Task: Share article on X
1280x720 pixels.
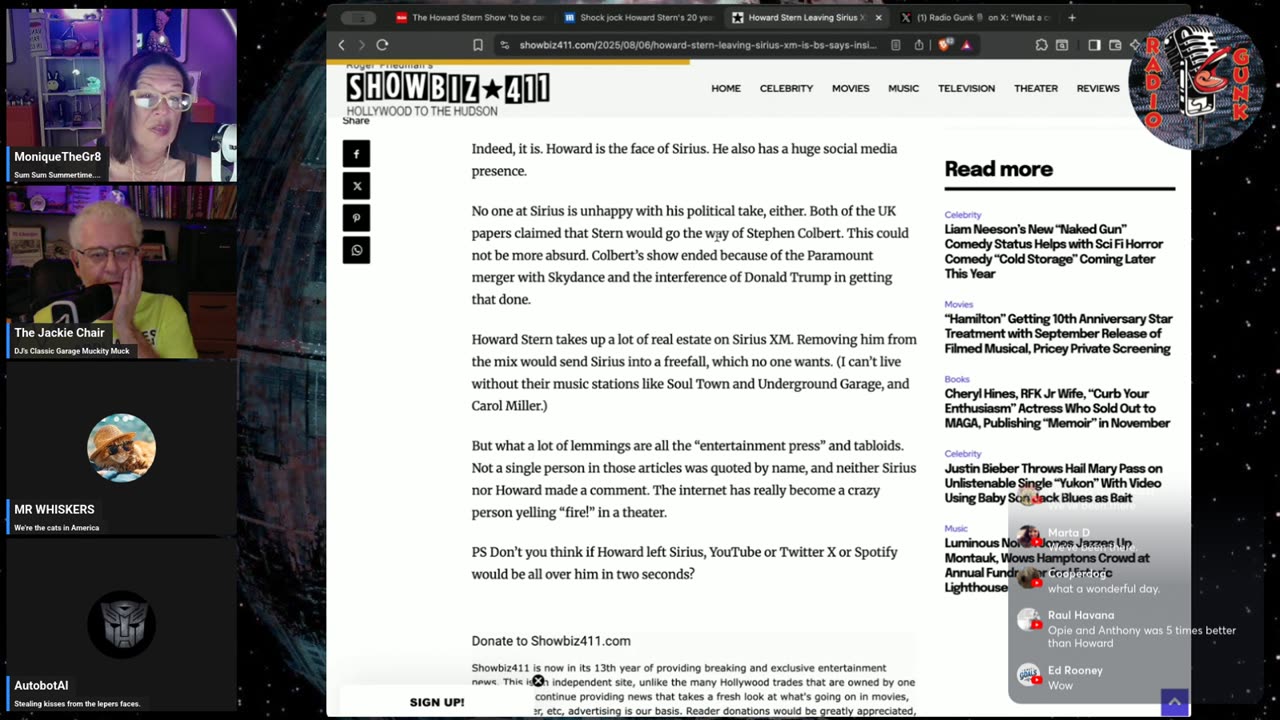Action: (x=356, y=185)
